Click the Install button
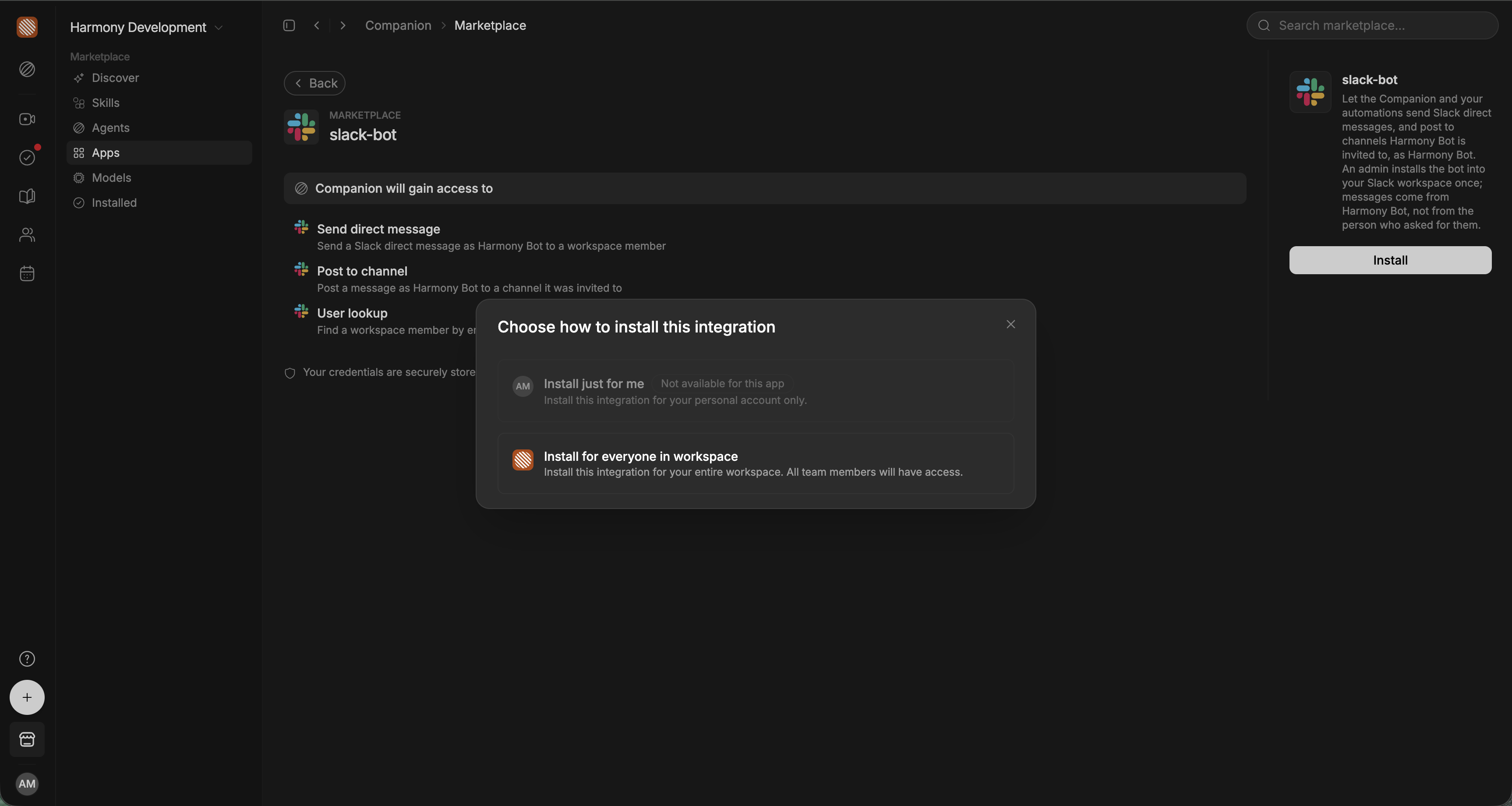This screenshot has height=806, width=1512. tap(1390, 260)
